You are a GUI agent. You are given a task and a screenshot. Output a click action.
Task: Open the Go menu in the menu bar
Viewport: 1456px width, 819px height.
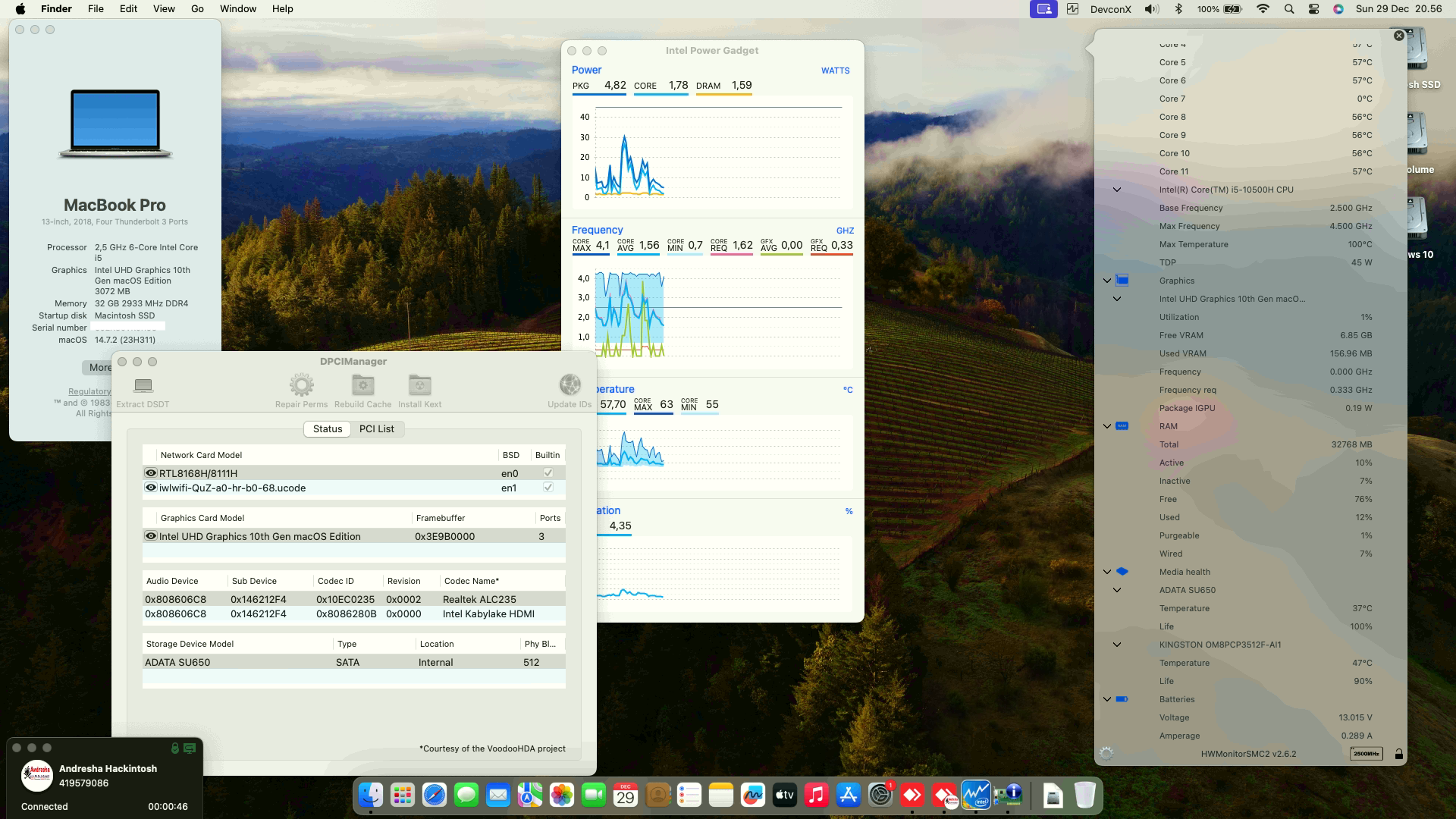click(x=196, y=8)
